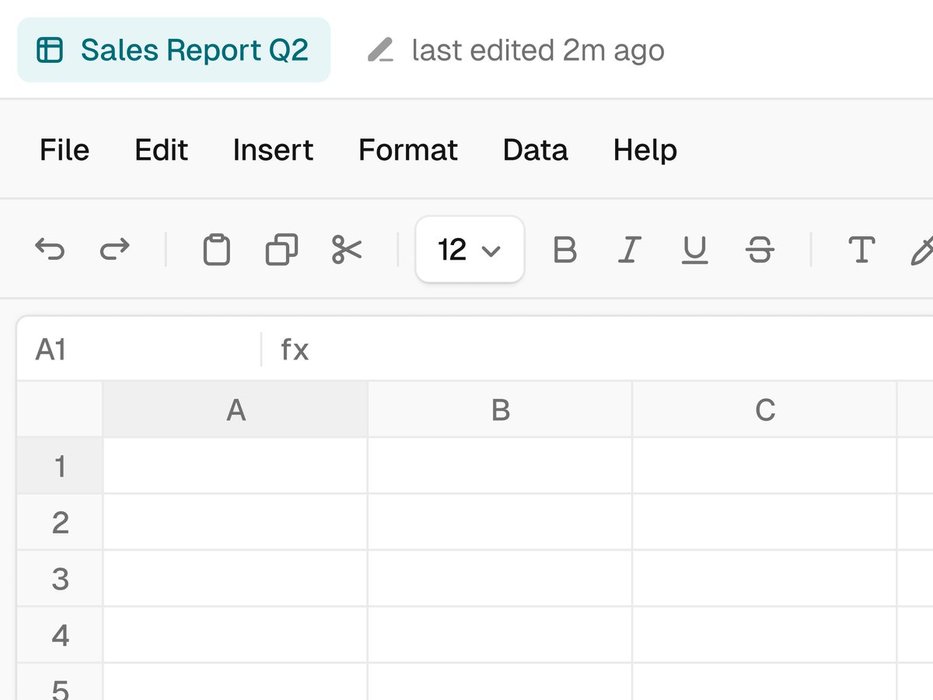The image size is (933, 700).
Task: Click the fx function icon
Action: pyautogui.click(x=295, y=349)
